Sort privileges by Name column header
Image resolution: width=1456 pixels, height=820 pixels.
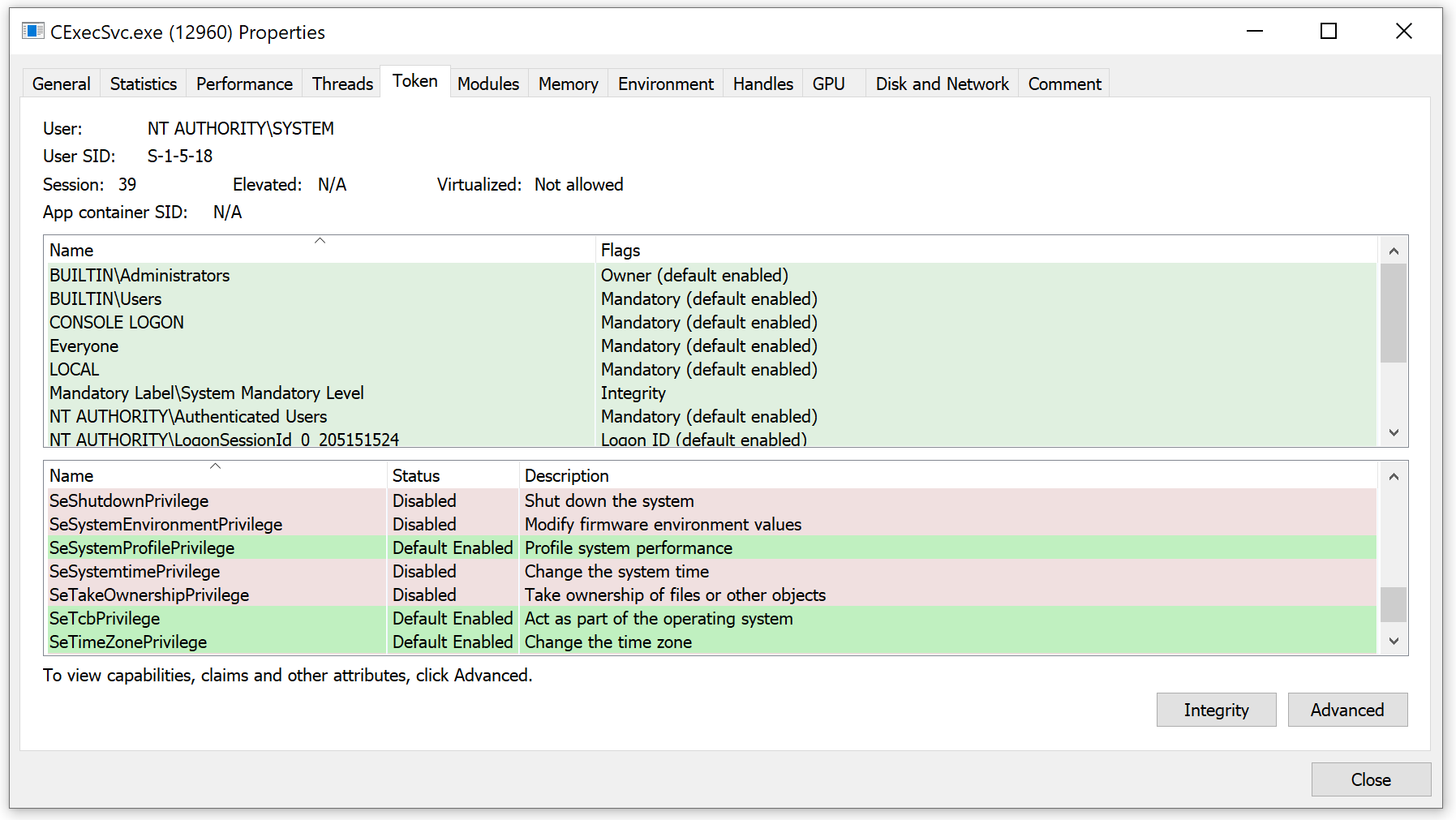(x=215, y=475)
